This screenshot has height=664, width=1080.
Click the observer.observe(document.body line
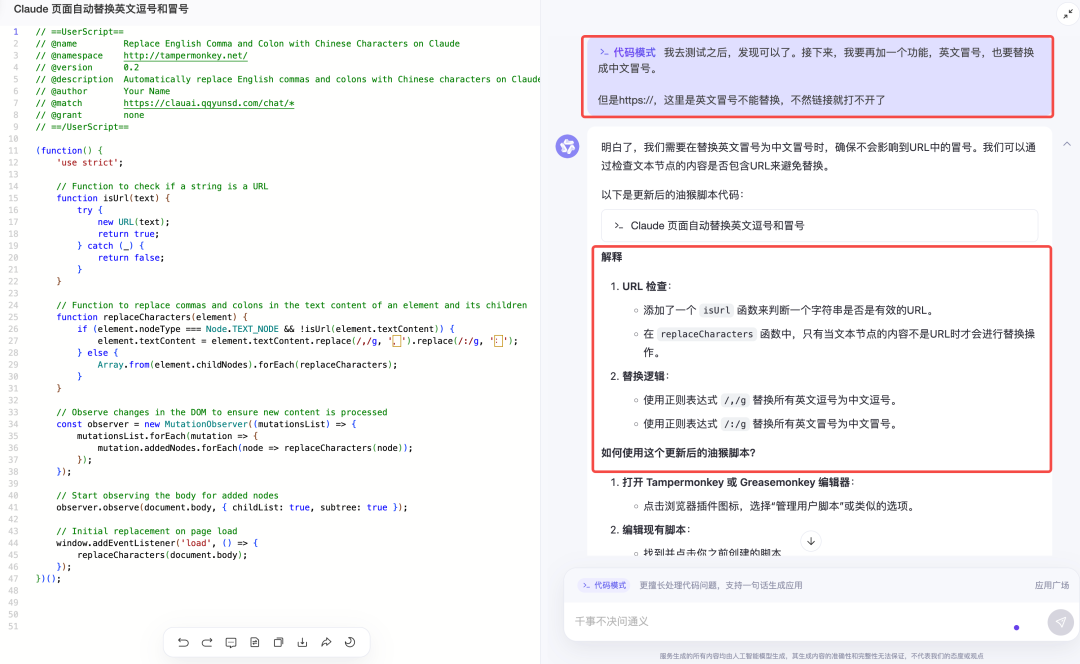(231, 508)
